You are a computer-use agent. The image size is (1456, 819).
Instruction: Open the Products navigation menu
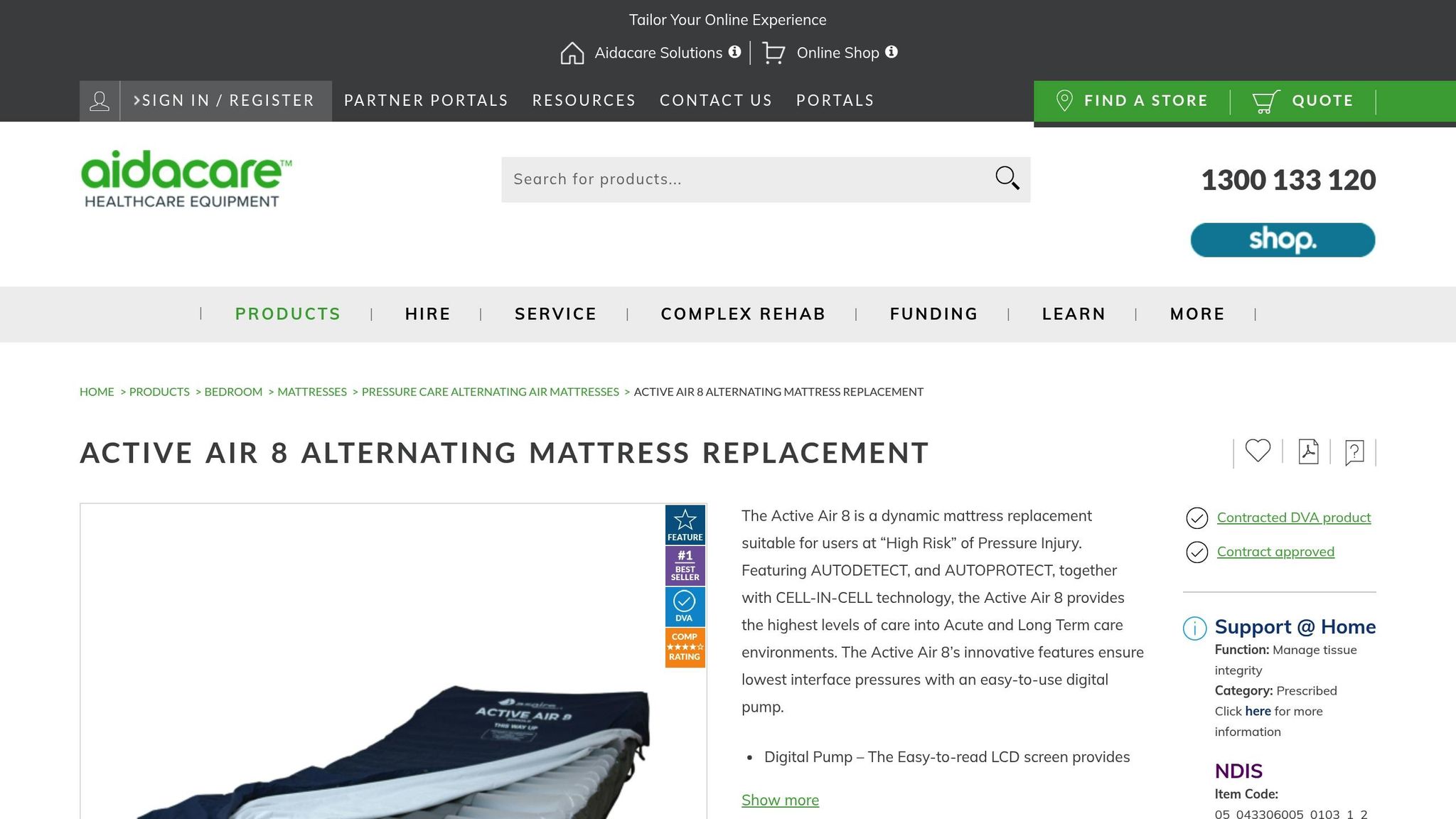tap(288, 314)
